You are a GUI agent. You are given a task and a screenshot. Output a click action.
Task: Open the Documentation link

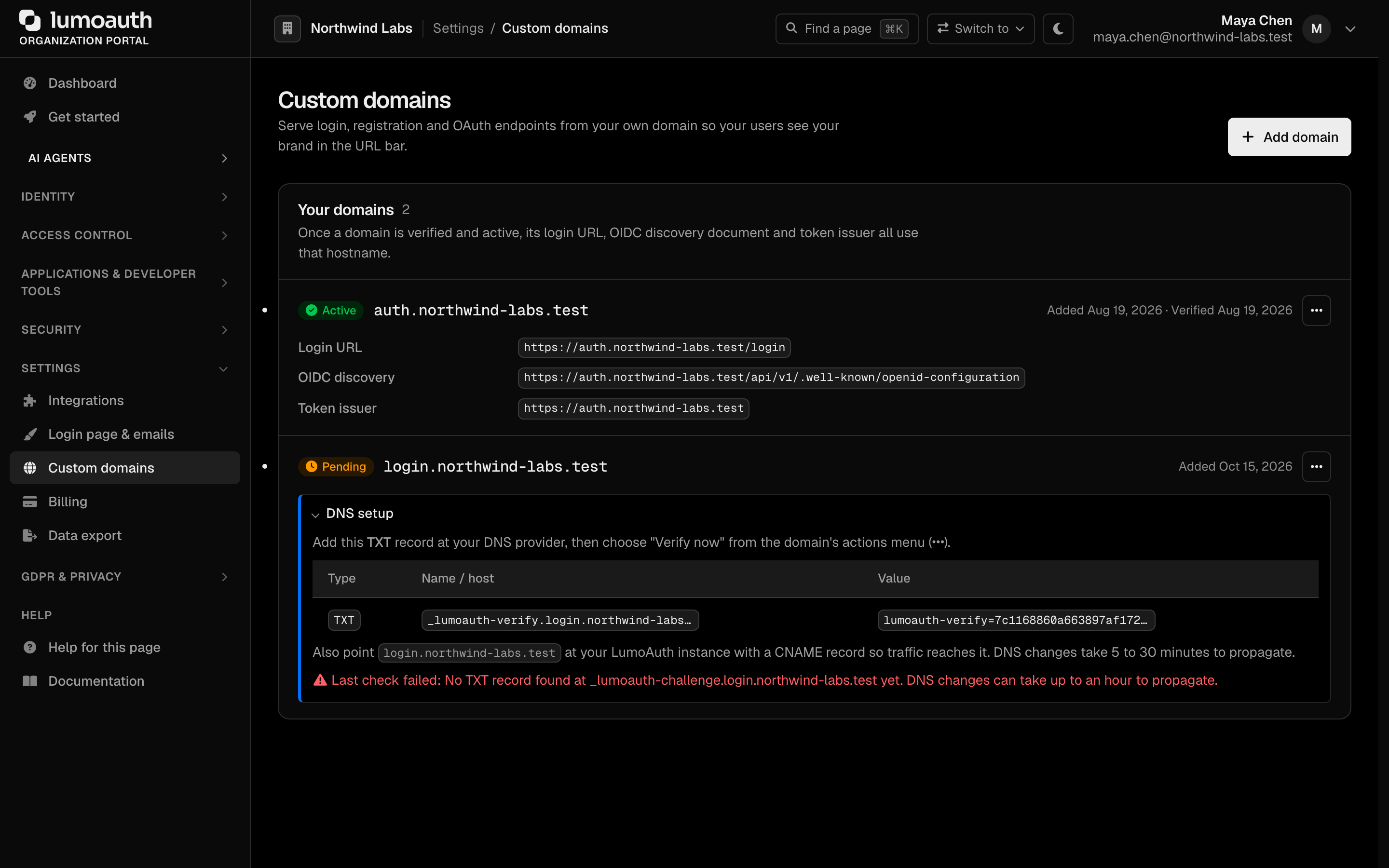[125, 681]
